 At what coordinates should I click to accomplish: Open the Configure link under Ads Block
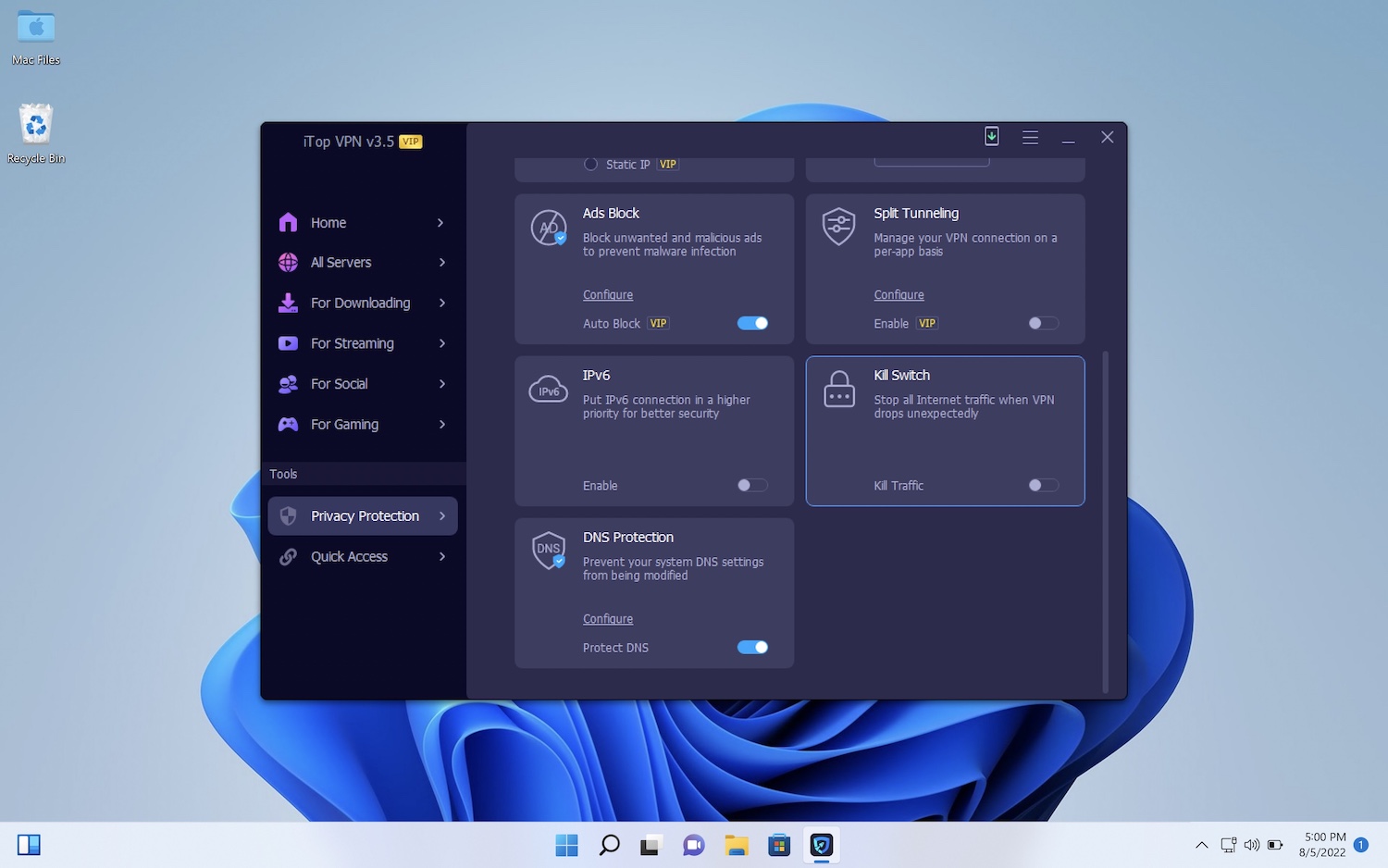(x=608, y=295)
